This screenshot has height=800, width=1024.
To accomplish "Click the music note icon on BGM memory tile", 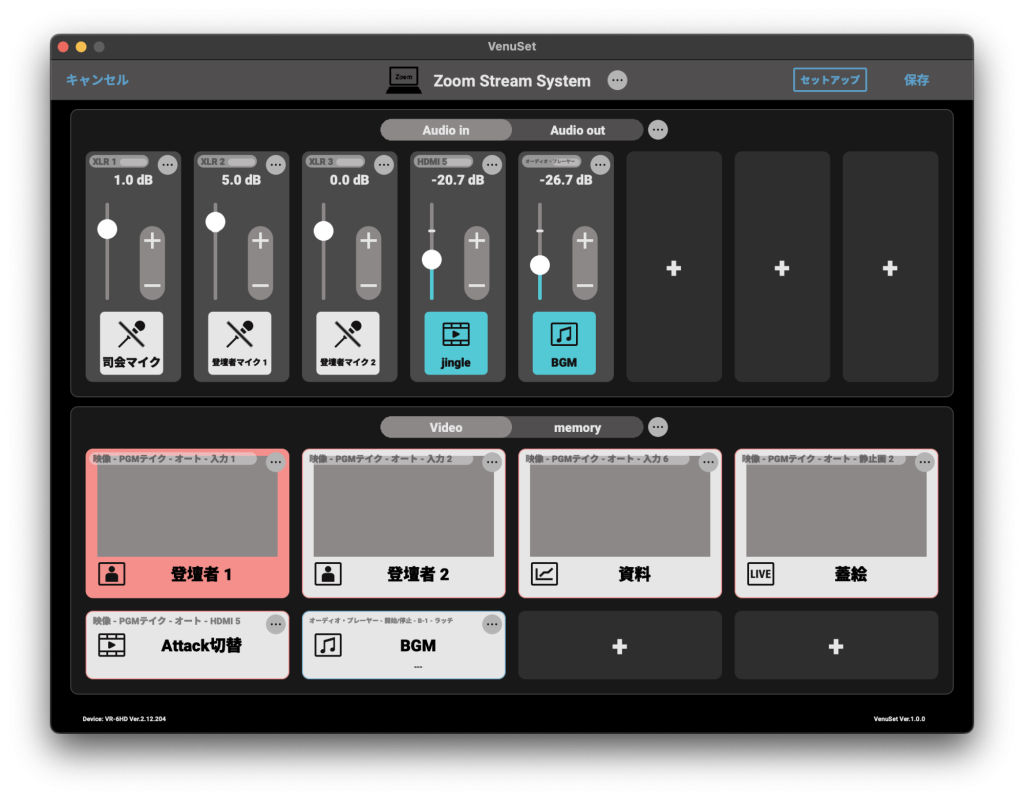I will pos(328,645).
